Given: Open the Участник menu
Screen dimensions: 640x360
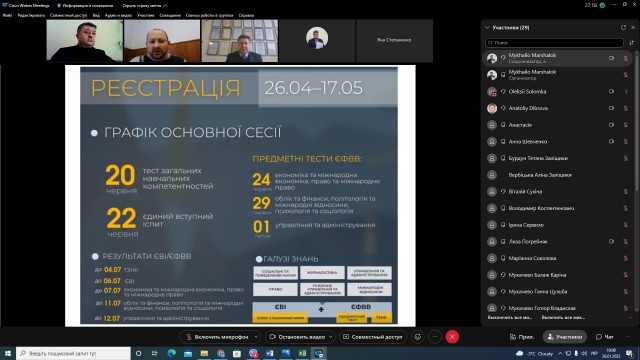Looking at the screenshot, I should click(146, 16).
